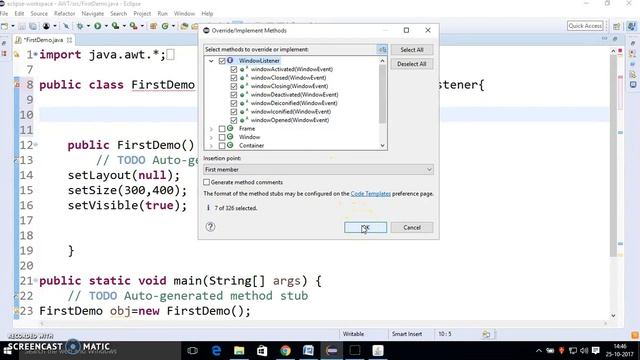This screenshot has width=640, height=360.
Task: Click the Save toolbar icon
Action: point(22,26)
